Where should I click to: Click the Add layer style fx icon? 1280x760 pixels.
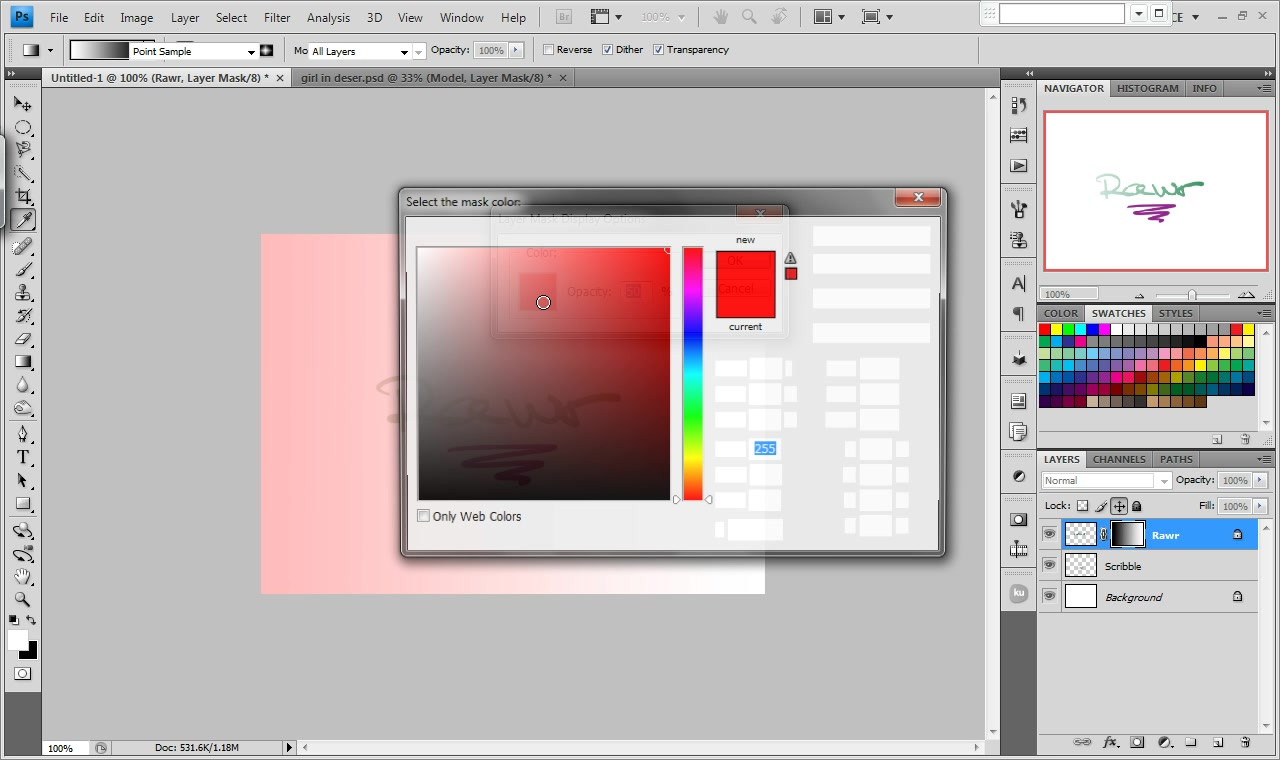[x=1110, y=743]
